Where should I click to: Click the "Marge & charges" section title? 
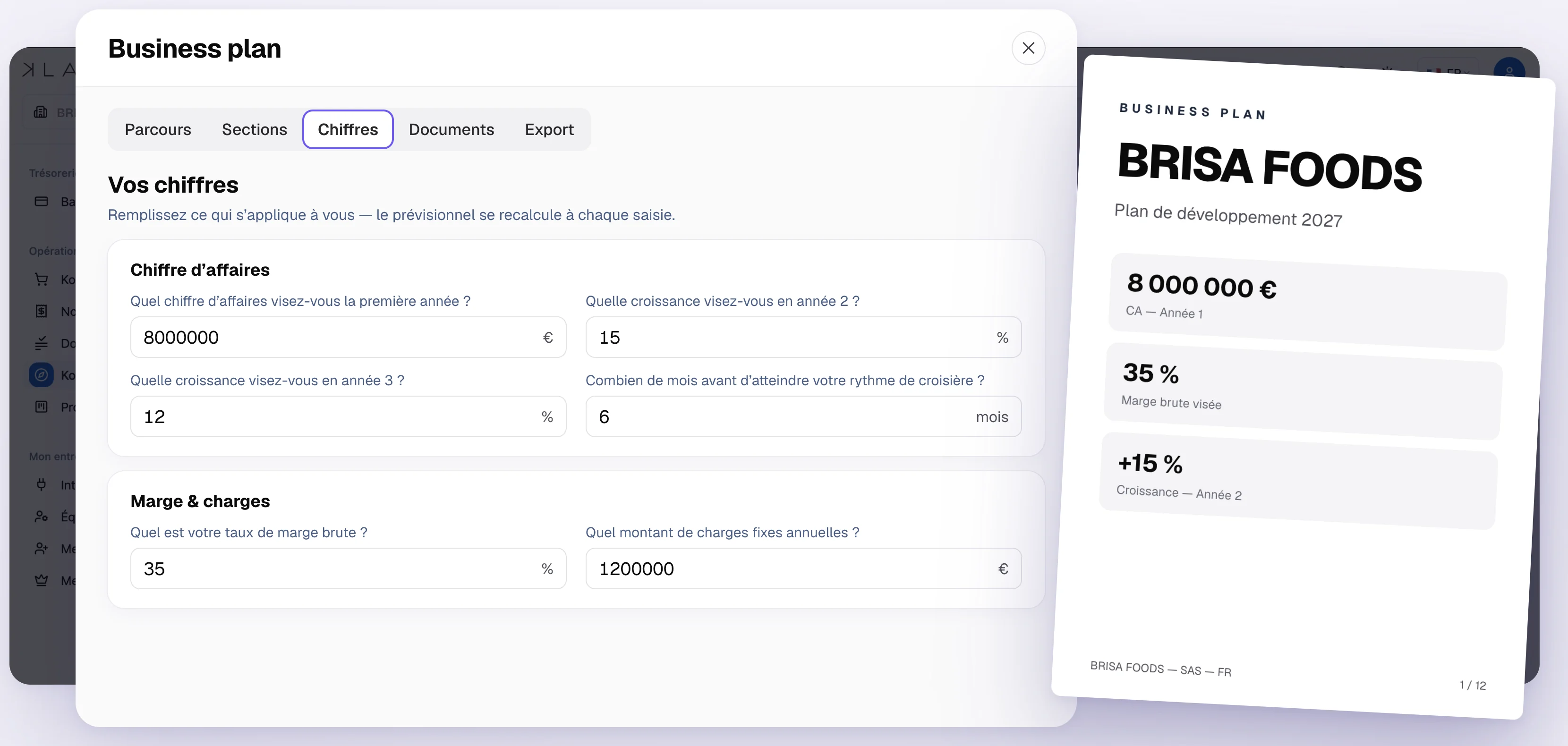pyautogui.click(x=200, y=501)
